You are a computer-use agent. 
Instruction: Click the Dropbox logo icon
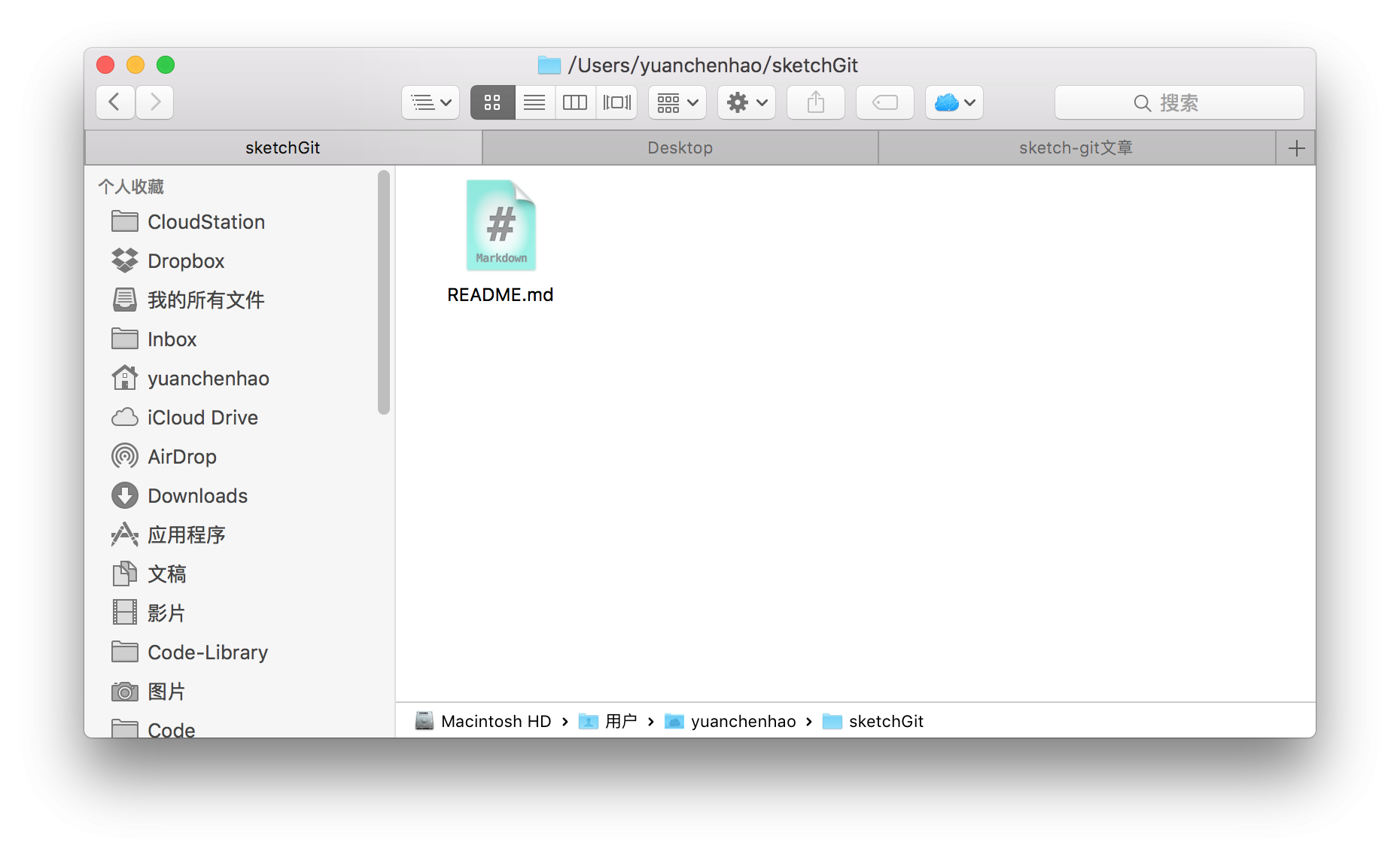pyautogui.click(x=125, y=260)
